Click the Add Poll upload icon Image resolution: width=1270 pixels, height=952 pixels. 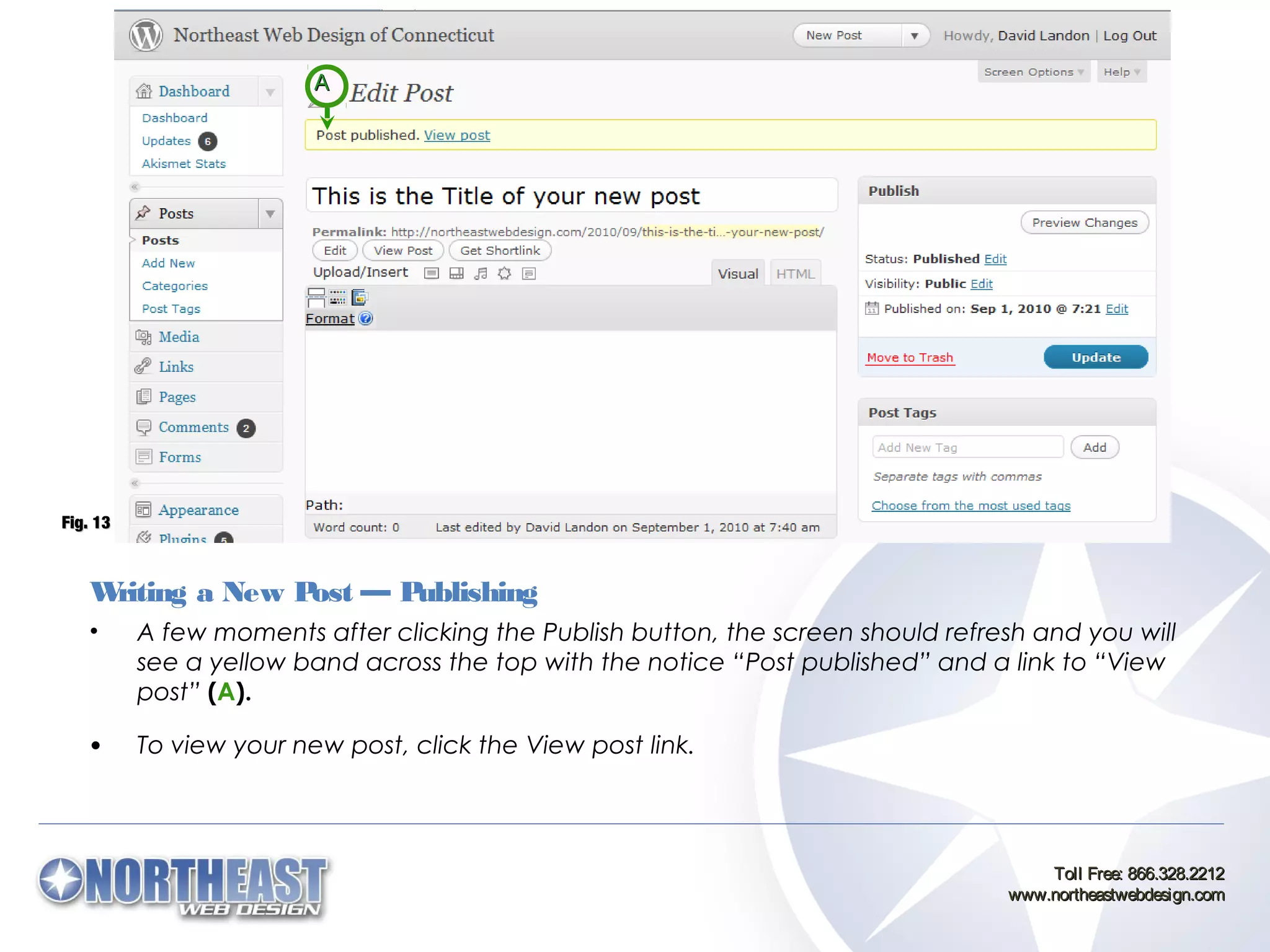click(529, 273)
